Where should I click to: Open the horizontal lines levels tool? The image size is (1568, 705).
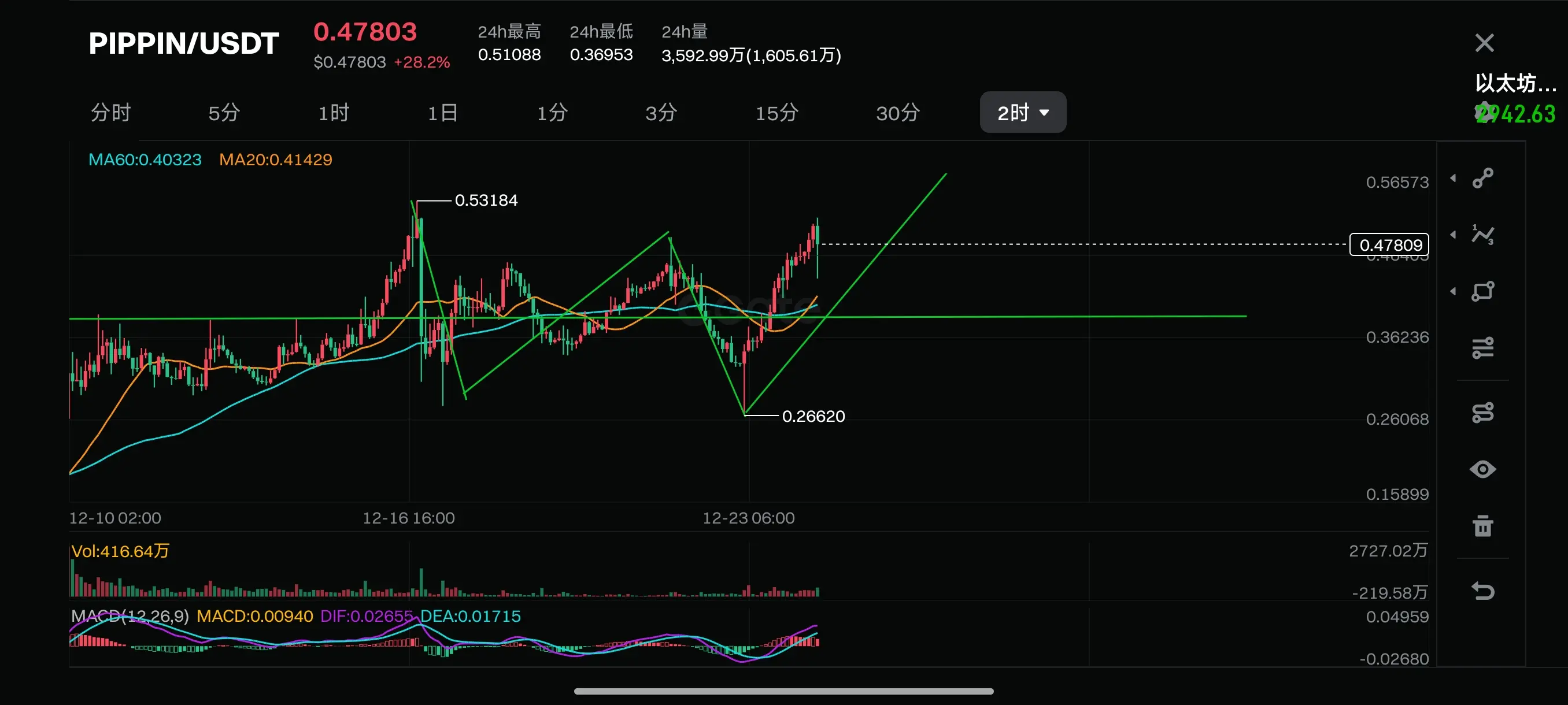(1482, 348)
